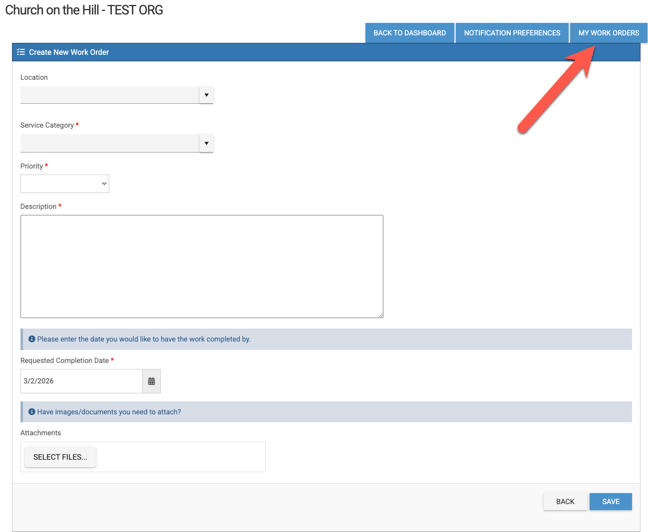The height and width of the screenshot is (532, 648).
Task: Focus the Service Category combo box field
Action: (110, 143)
